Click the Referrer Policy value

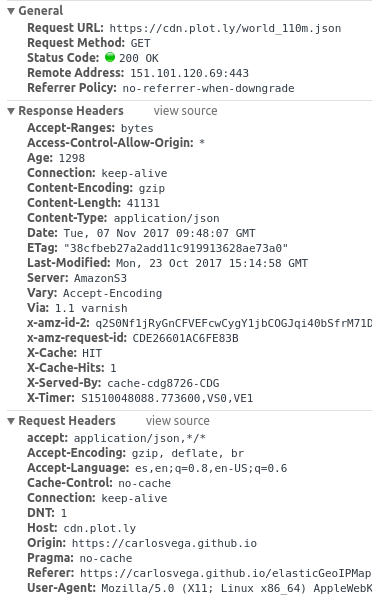point(209,88)
